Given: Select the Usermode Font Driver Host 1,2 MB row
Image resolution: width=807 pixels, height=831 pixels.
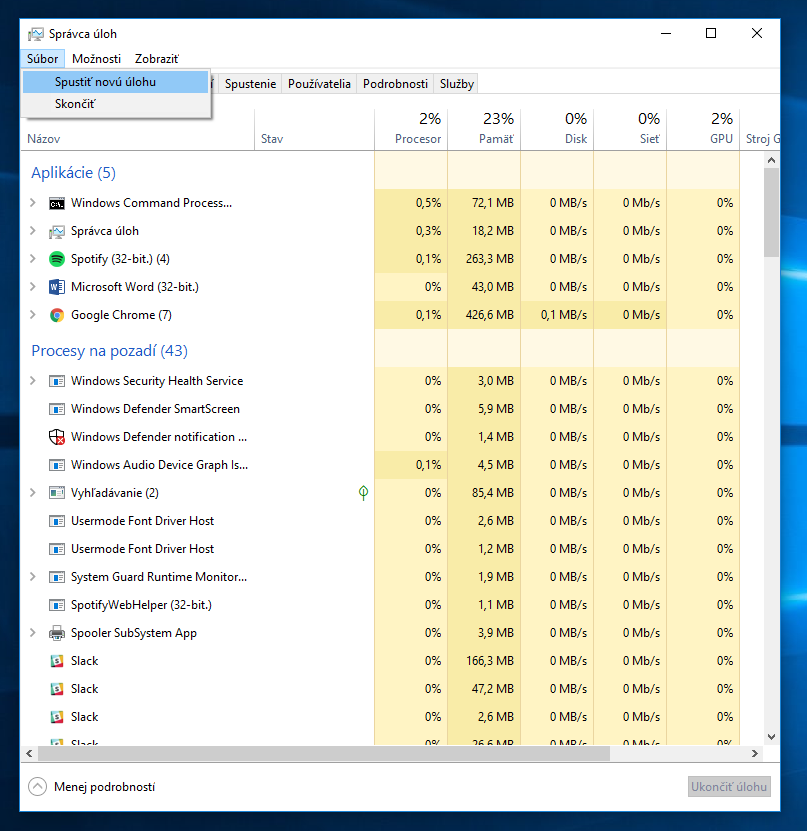Looking at the screenshot, I should pos(380,549).
